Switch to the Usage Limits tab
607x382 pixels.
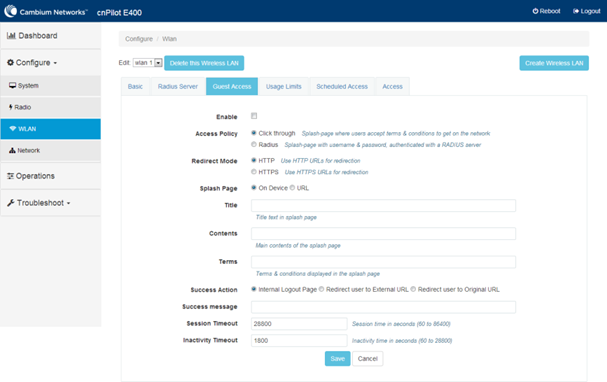(x=284, y=86)
